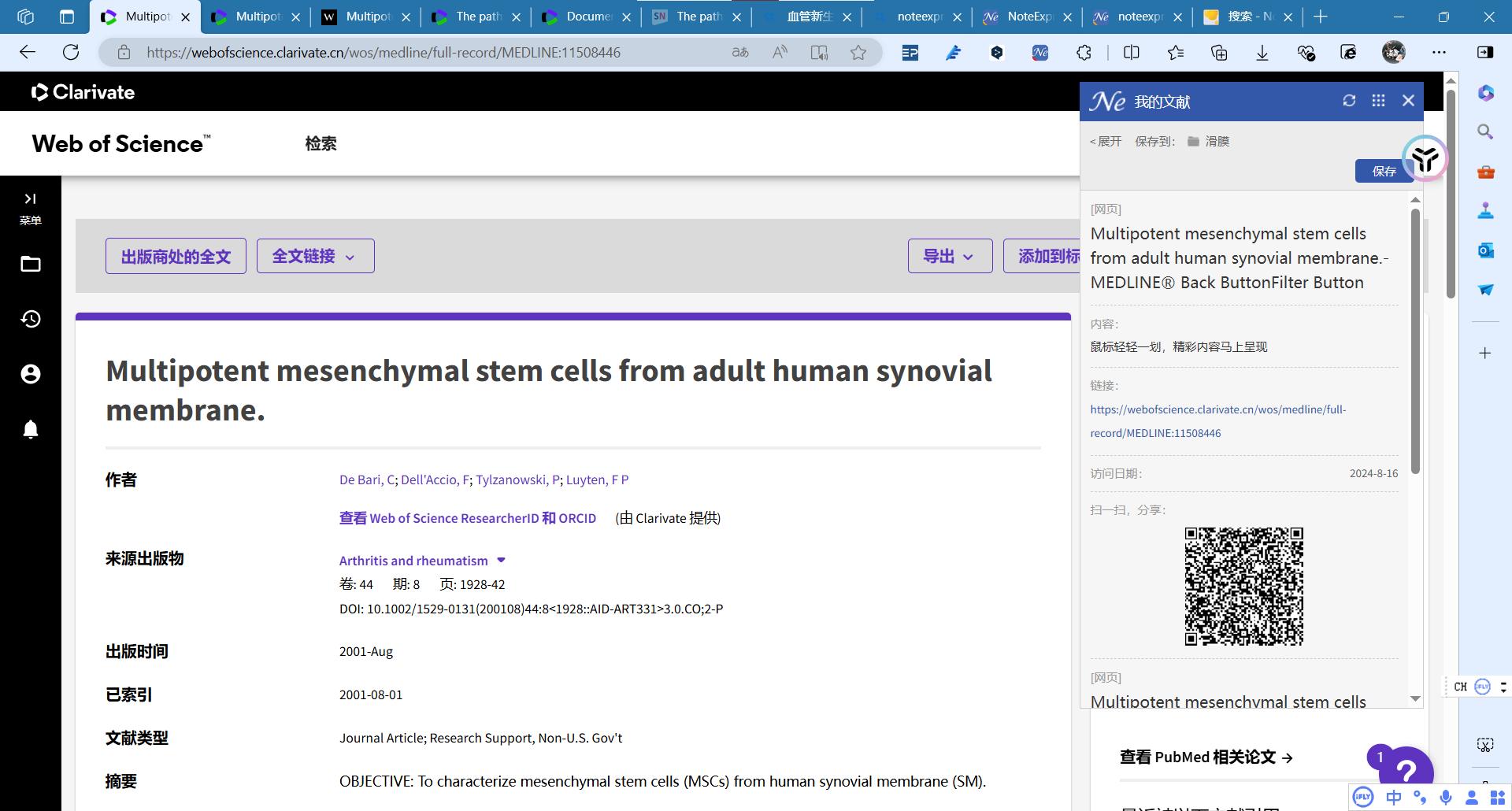Close the NoteExpress 我的文献 panel
The height and width of the screenshot is (811, 1512).
pos(1408,101)
